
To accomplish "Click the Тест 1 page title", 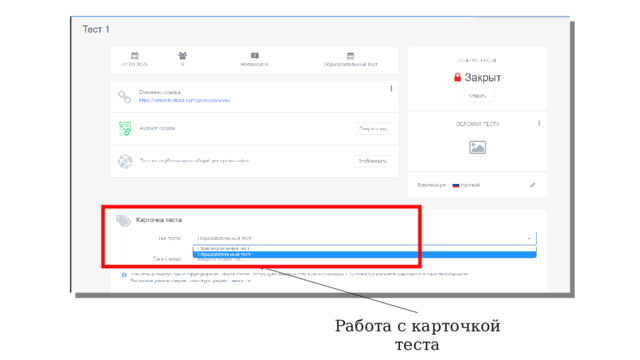I will coord(96,29).
